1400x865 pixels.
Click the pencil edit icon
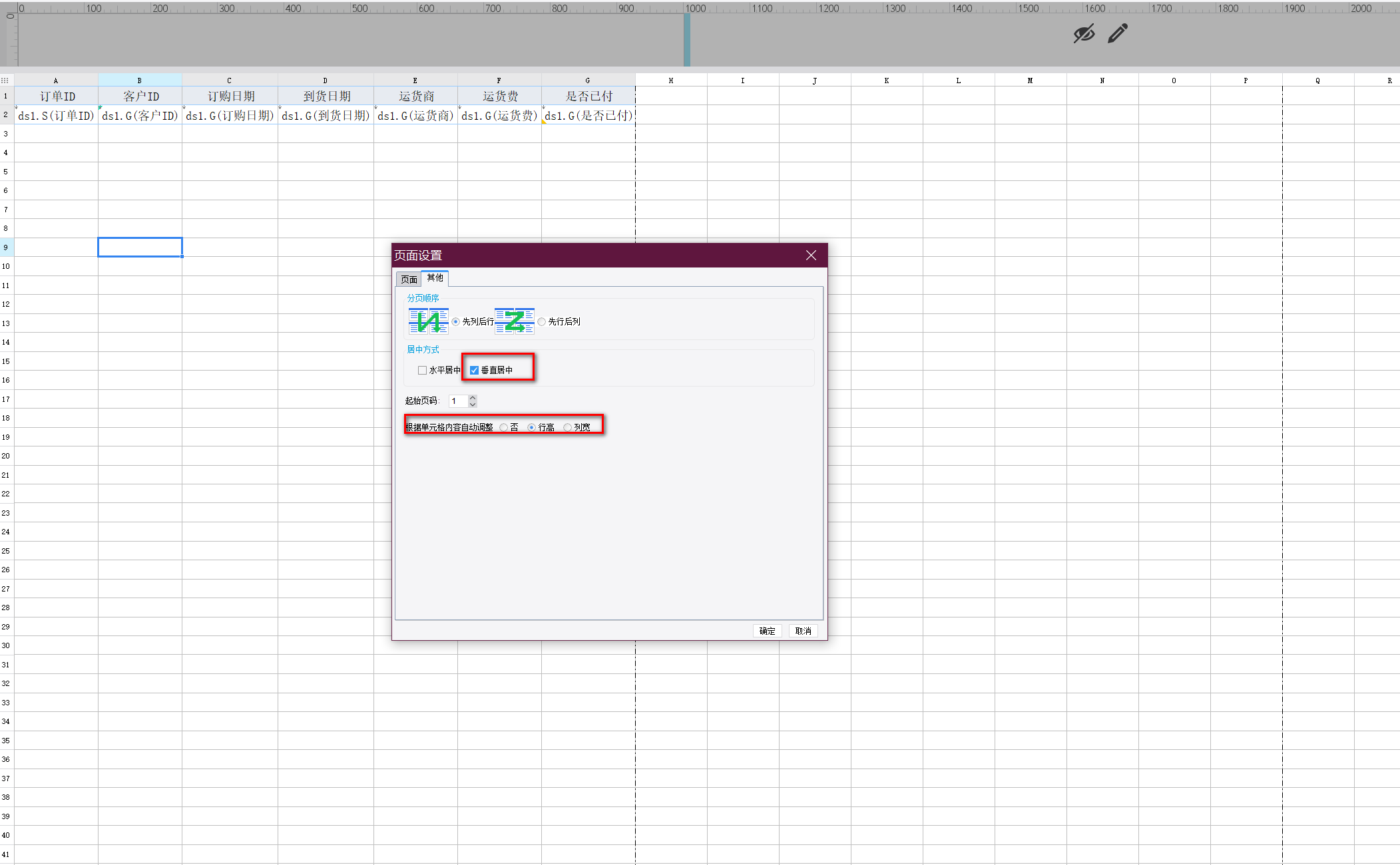[1118, 33]
